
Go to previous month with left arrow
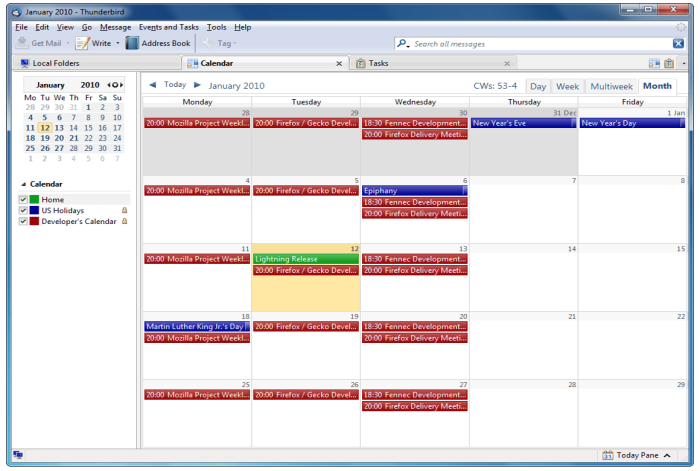(153, 84)
